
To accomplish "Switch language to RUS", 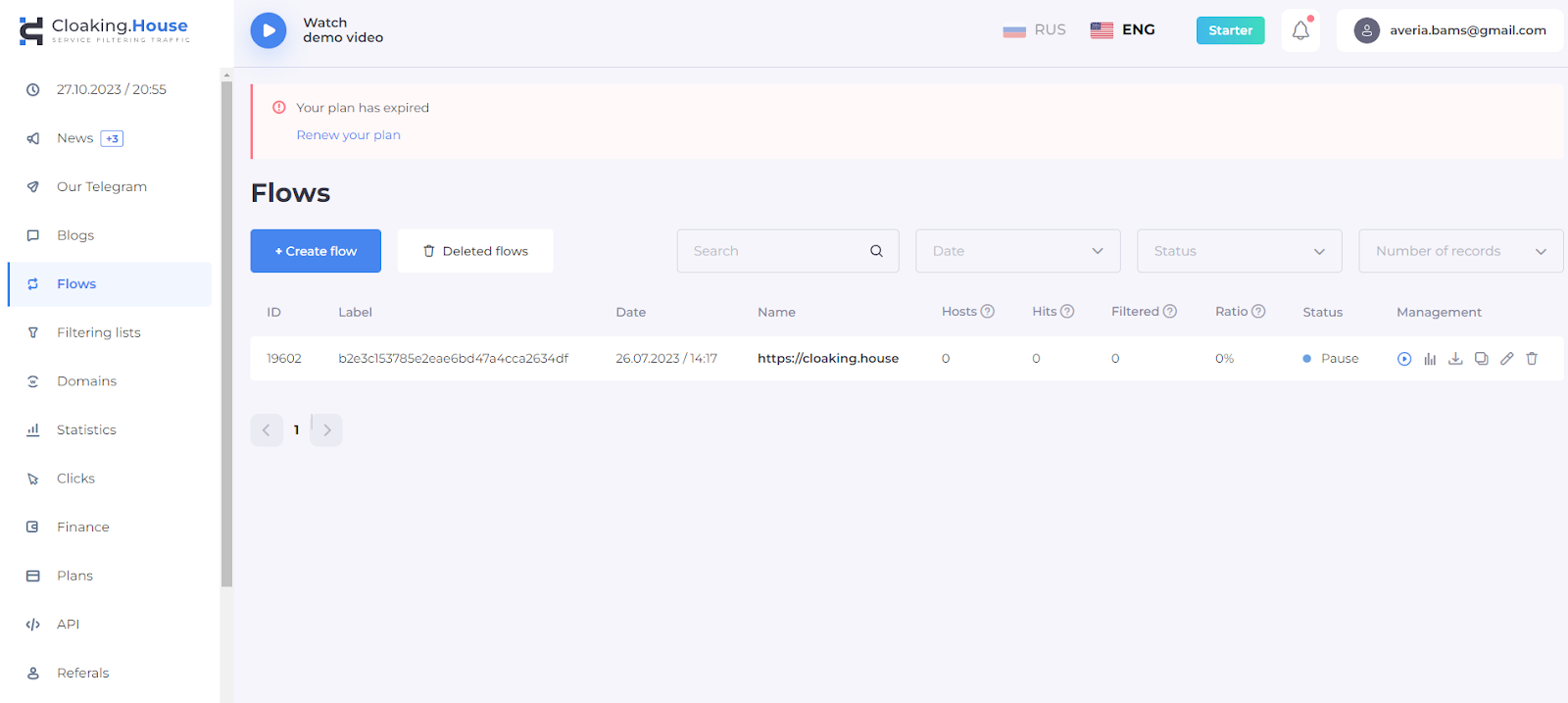I will pos(1034,30).
